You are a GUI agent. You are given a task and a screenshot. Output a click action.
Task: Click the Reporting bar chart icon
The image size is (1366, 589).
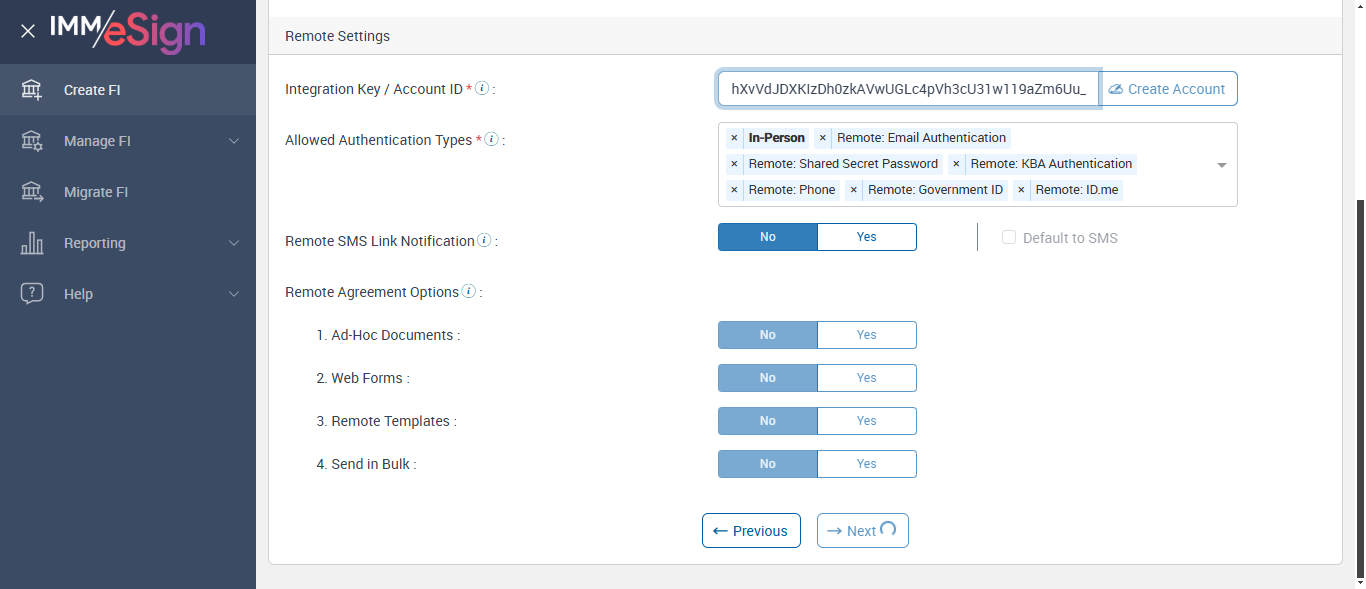[32, 243]
